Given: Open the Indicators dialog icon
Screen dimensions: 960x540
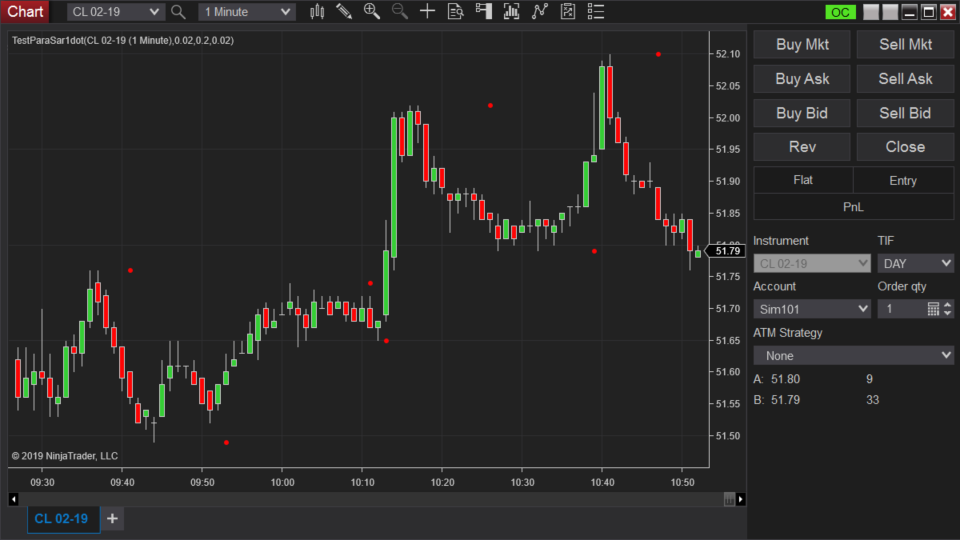Looking at the screenshot, I should (539, 12).
